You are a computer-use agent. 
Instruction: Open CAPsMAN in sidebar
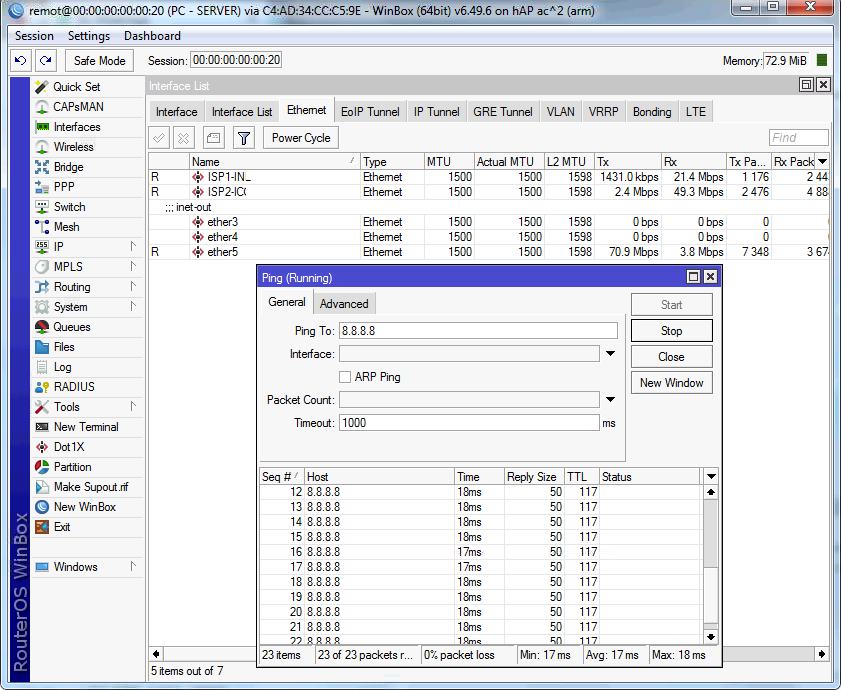click(78, 107)
